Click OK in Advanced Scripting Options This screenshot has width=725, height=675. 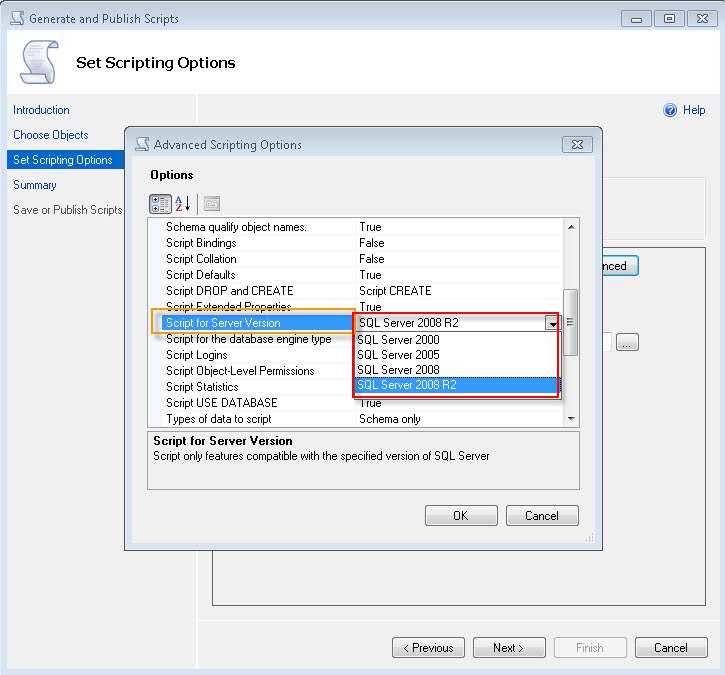tap(461, 515)
